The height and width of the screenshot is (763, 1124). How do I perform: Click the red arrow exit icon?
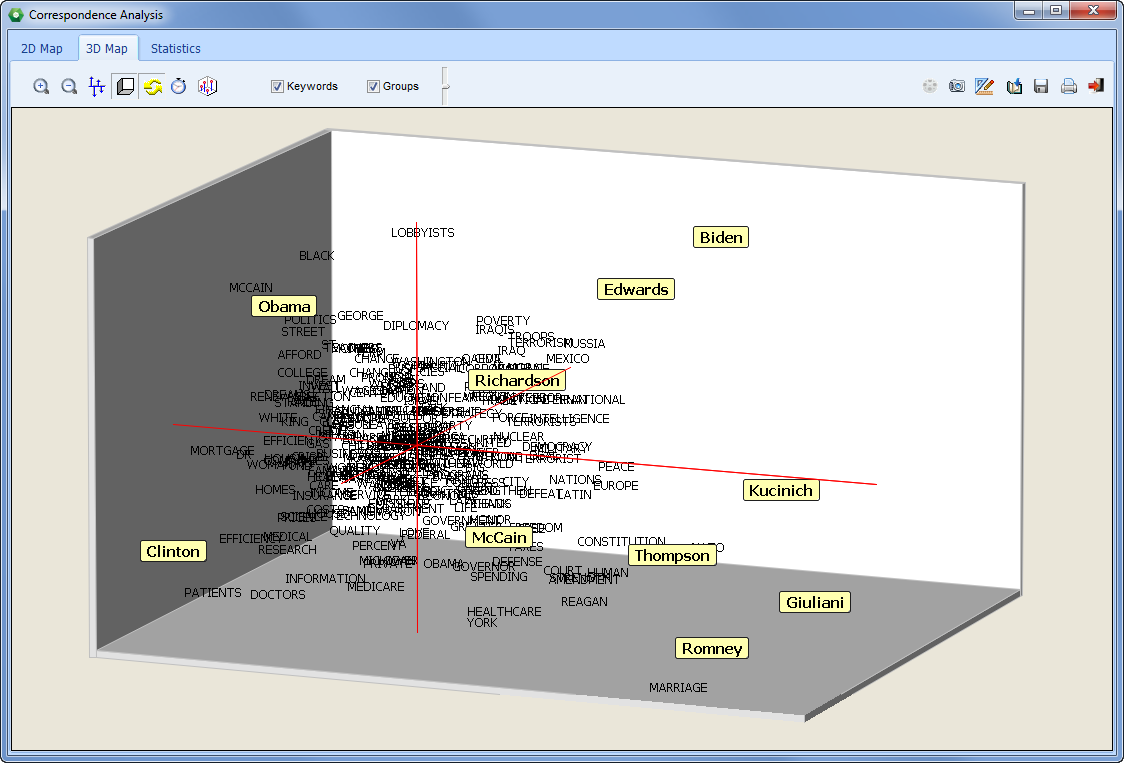click(1096, 87)
